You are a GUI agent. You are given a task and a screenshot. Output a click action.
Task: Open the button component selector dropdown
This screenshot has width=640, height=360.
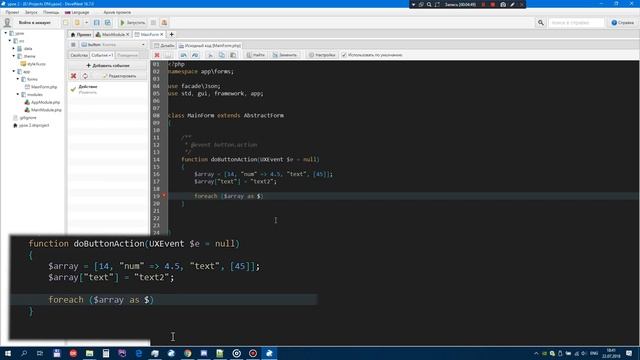point(113,44)
